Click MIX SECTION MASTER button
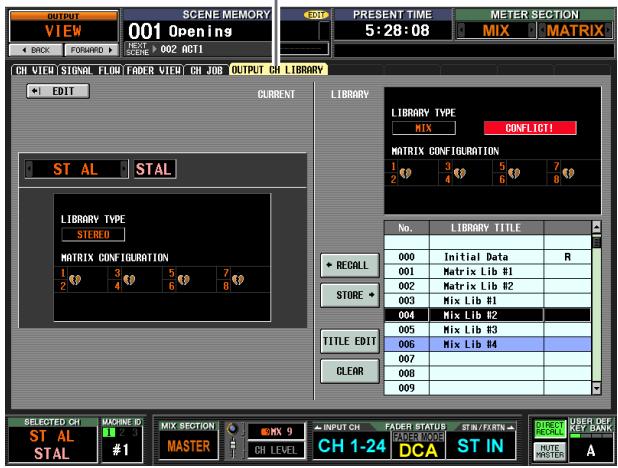Viewport: 618px width, 468px height. click(188, 446)
